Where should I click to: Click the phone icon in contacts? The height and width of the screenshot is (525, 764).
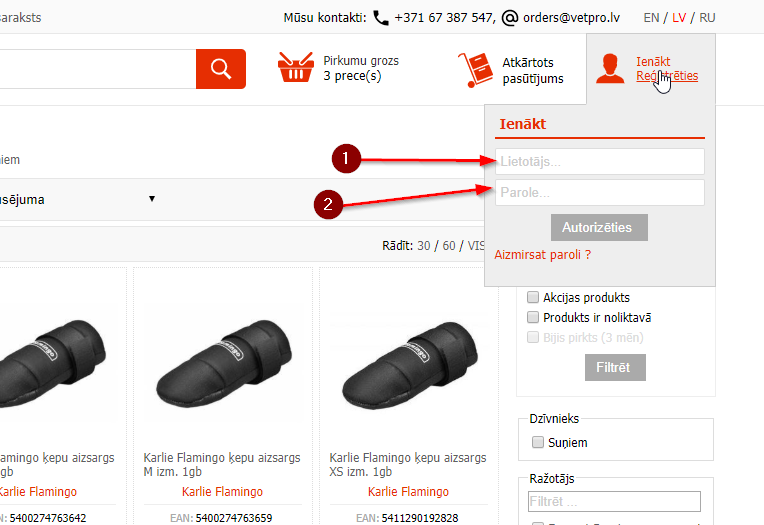(381, 18)
